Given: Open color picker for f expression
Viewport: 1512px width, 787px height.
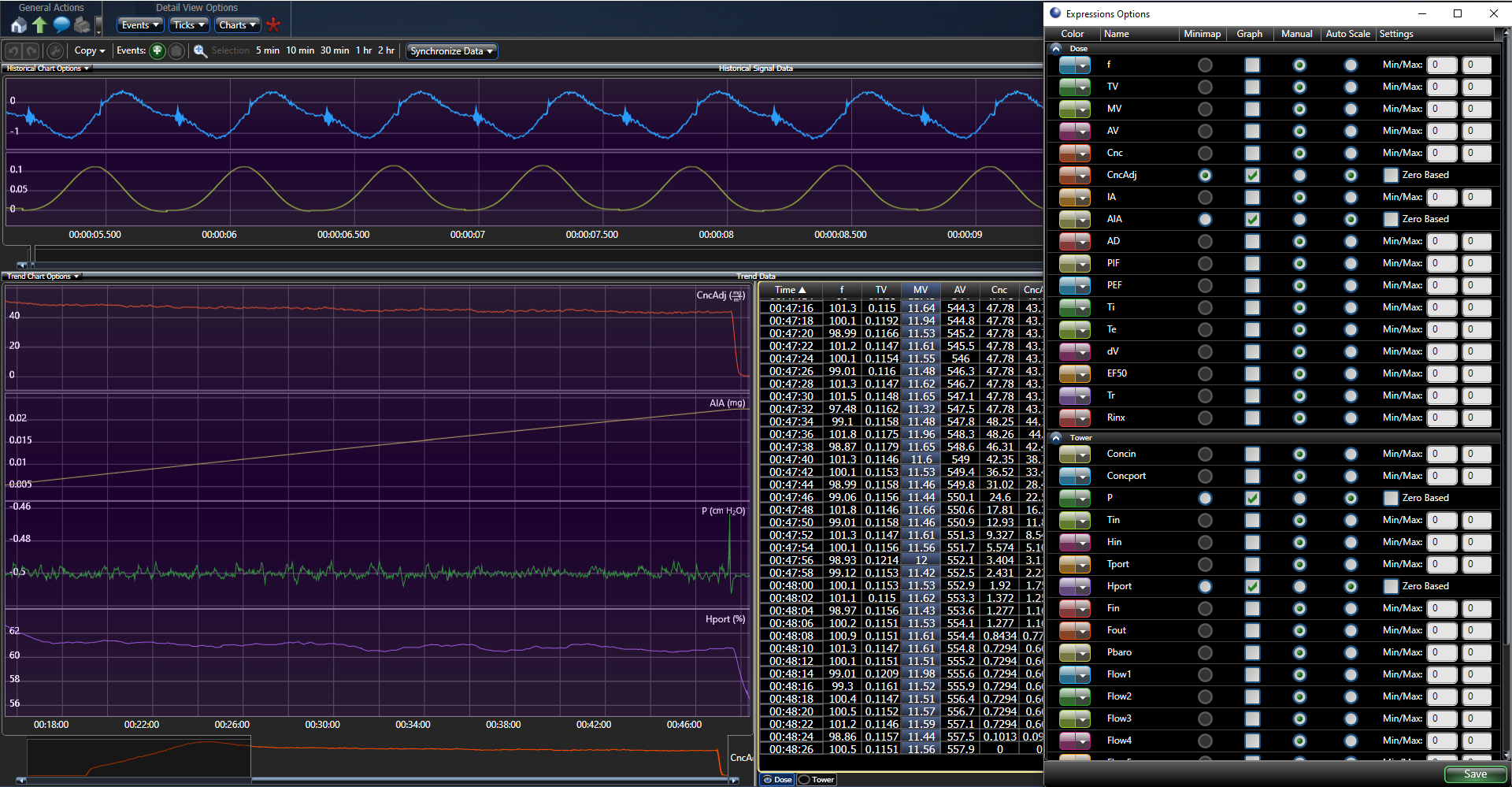Looking at the screenshot, I should coord(1074,65).
